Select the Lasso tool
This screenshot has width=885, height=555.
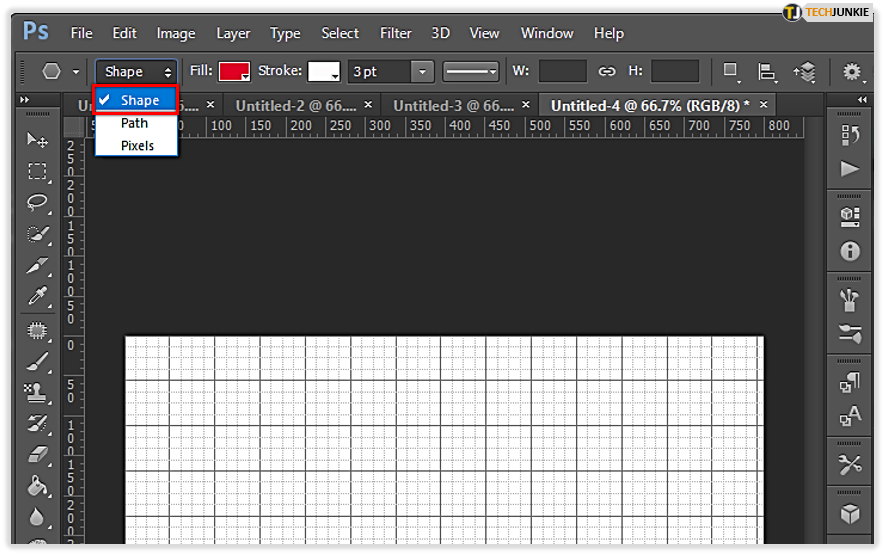37,202
